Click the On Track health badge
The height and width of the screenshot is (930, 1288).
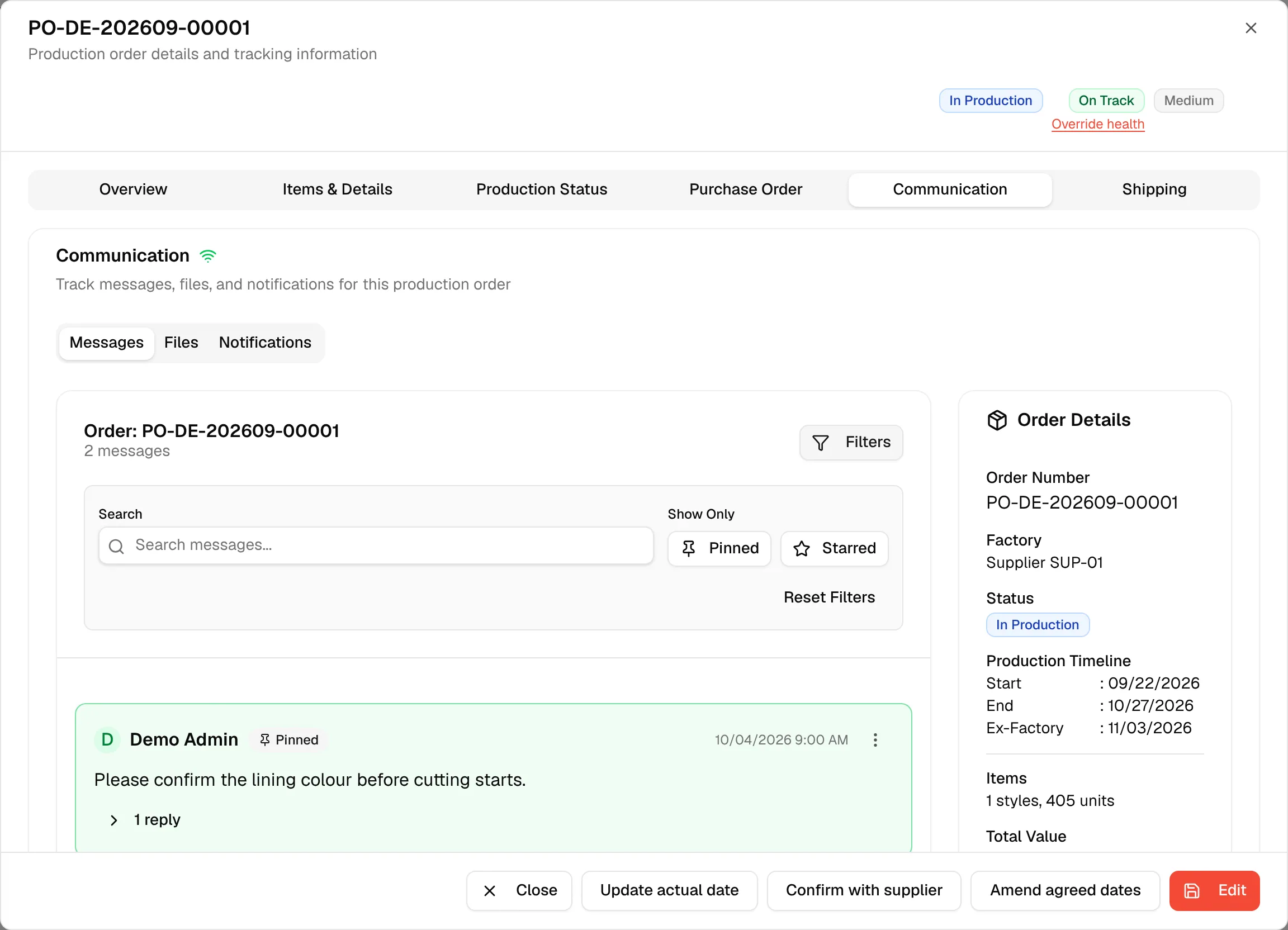1106,101
